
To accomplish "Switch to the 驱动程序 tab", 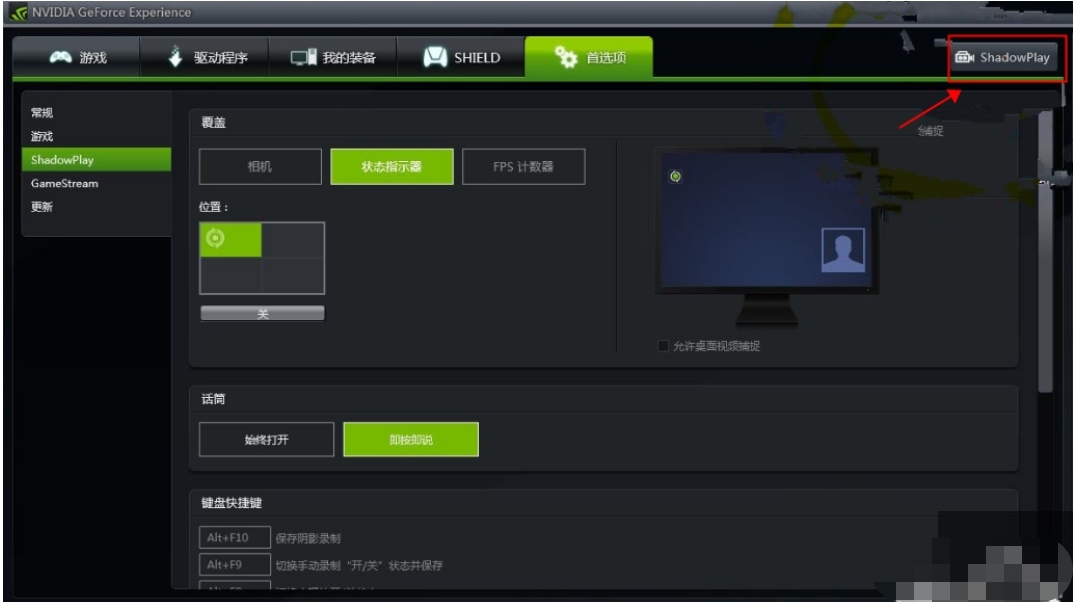I will click(205, 57).
